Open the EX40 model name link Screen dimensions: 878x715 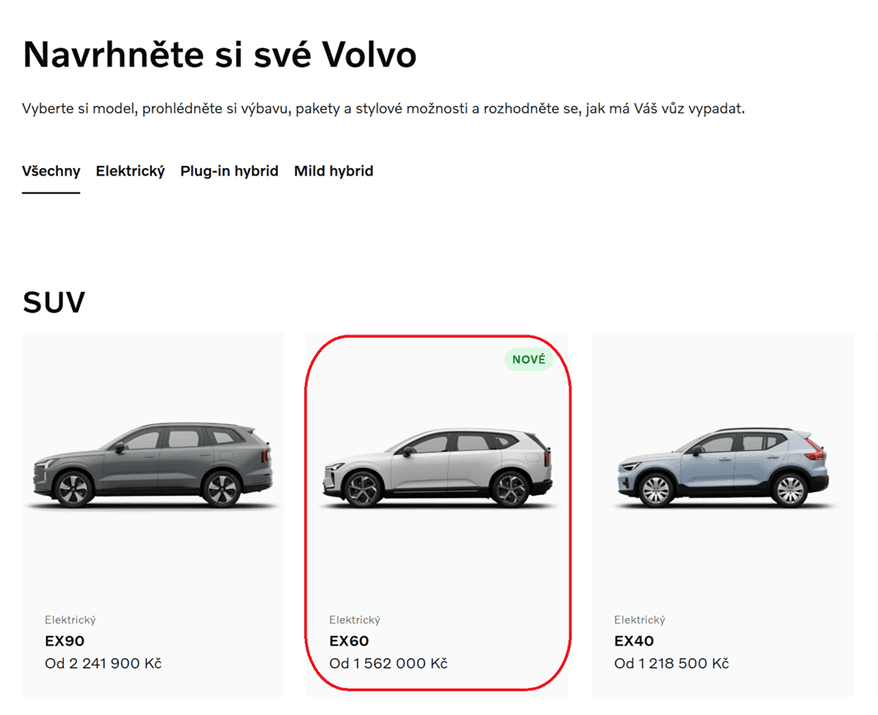tap(634, 641)
